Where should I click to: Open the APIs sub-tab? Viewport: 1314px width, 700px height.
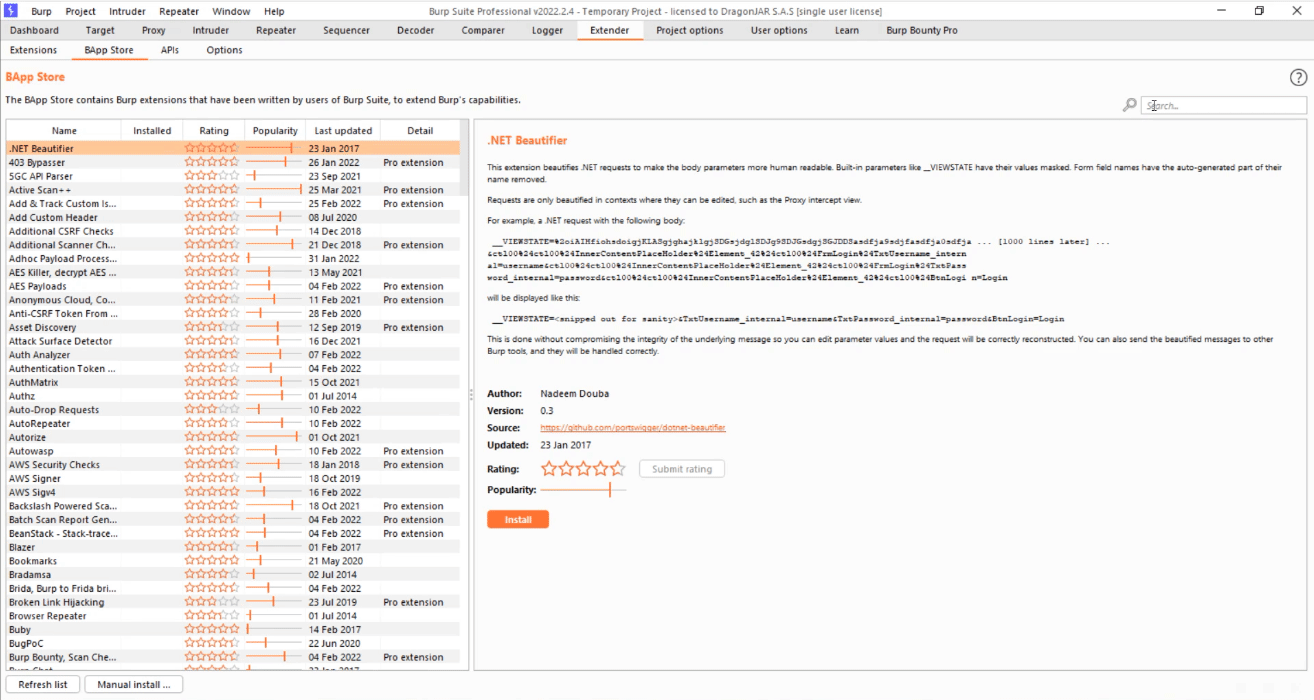[170, 50]
